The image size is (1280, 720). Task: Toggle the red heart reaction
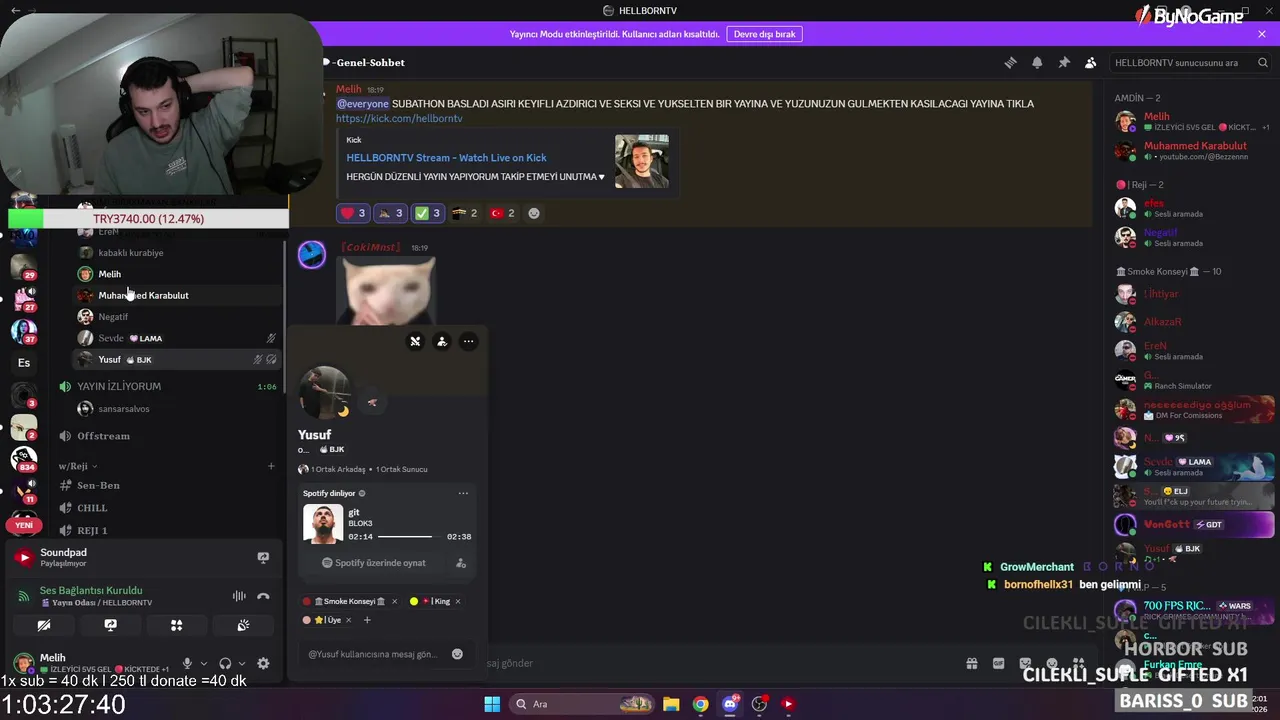click(x=353, y=213)
